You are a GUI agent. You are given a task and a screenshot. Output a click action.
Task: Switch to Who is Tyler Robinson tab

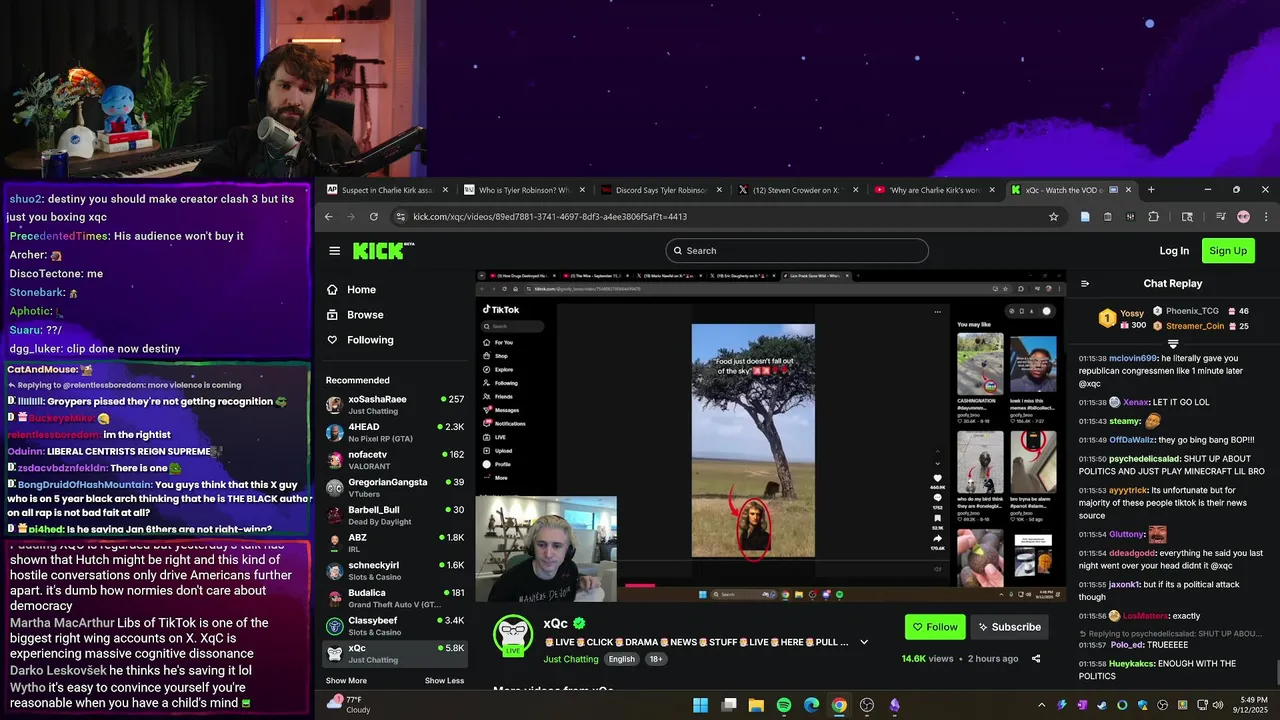pos(522,190)
